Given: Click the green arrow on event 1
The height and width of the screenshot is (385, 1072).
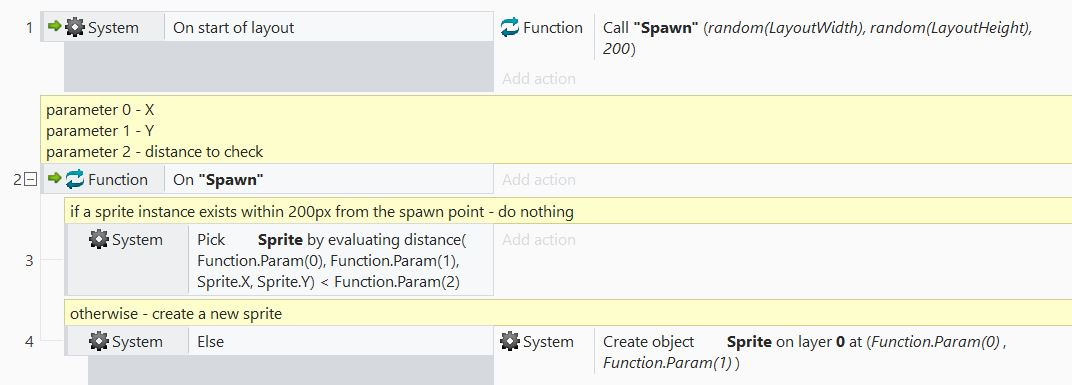Looking at the screenshot, I should [x=54, y=27].
